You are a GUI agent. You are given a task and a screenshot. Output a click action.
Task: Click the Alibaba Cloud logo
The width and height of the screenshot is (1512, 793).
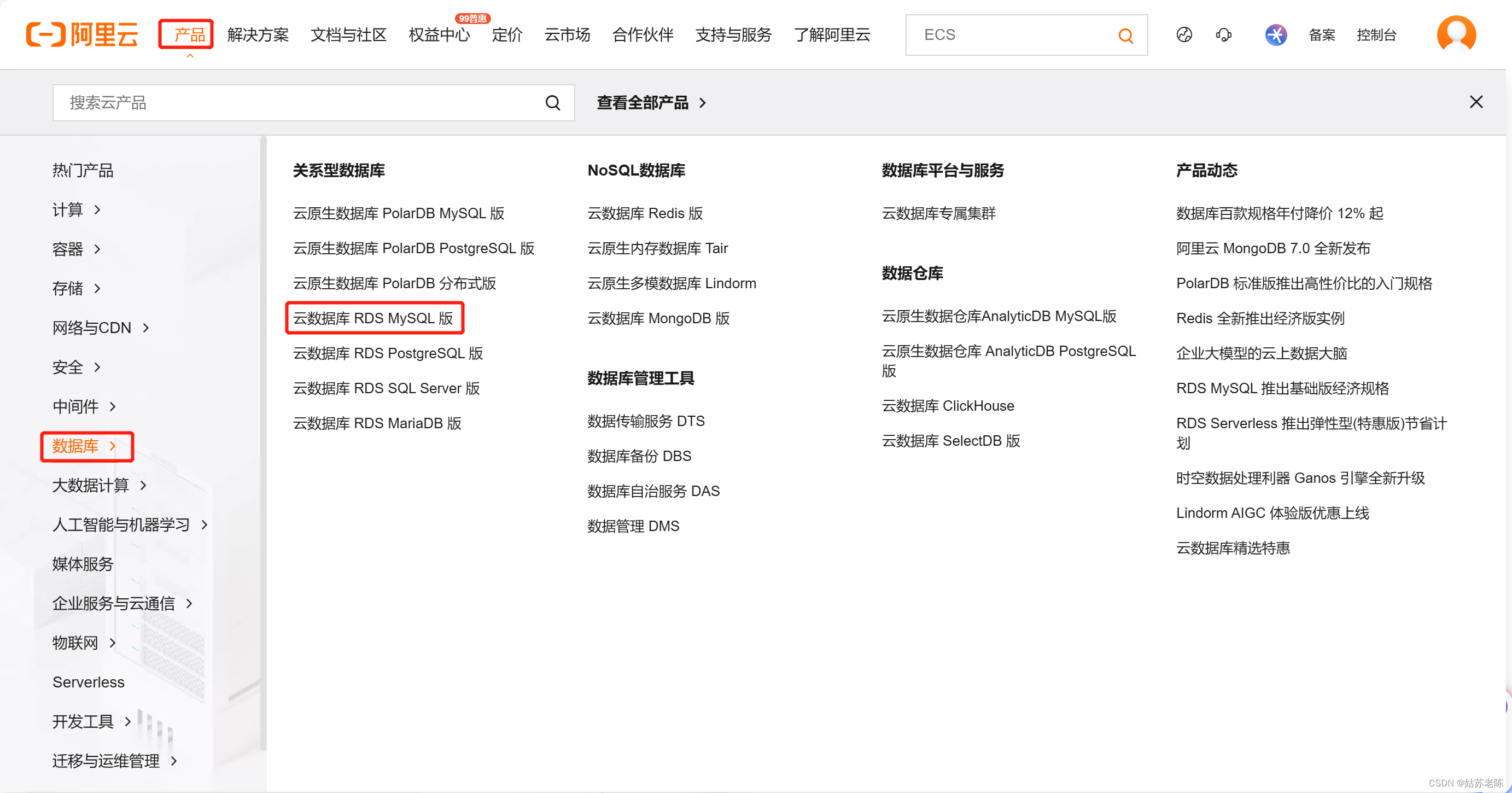(82, 34)
